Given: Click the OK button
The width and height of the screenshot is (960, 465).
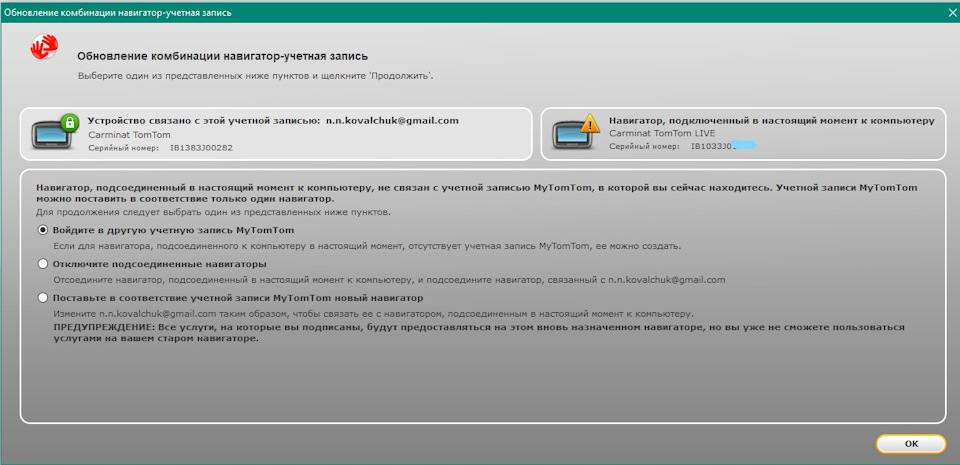Looking at the screenshot, I should [x=911, y=444].
